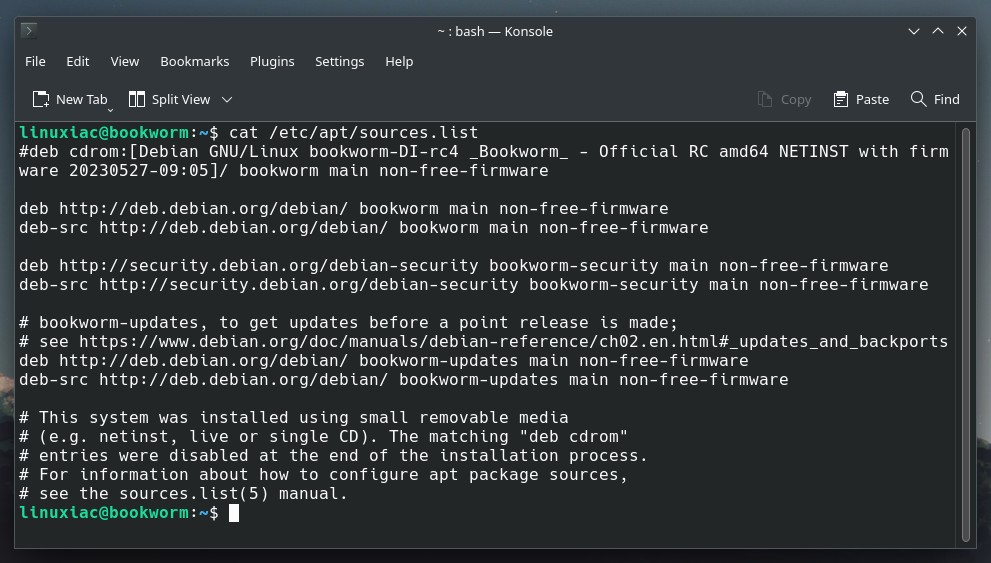The height and width of the screenshot is (563, 991).
Task: Click the Paste clipboard icon
Action: click(841, 99)
